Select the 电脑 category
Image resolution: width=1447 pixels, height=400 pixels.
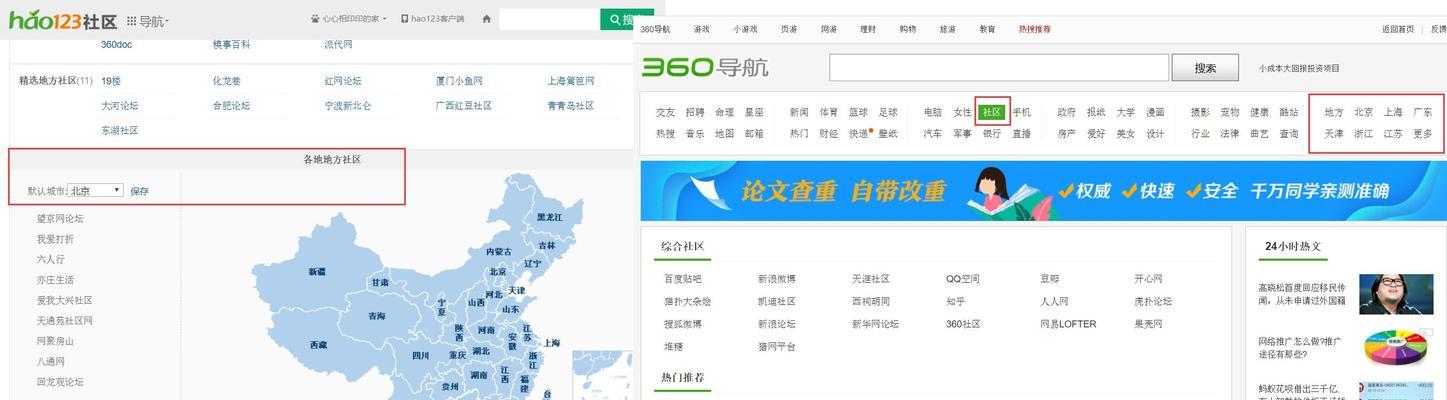pyautogui.click(x=932, y=112)
